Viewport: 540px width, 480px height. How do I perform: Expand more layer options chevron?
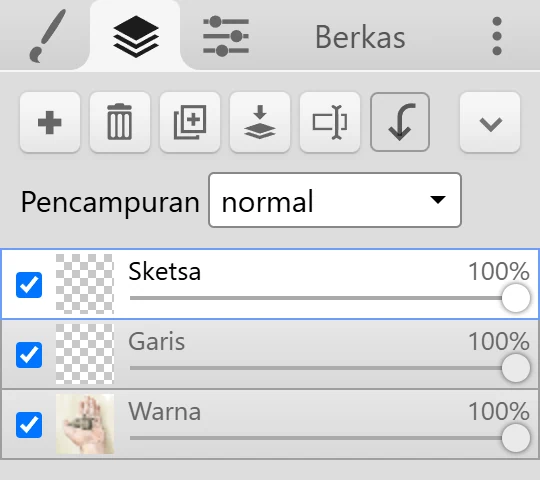[x=490, y=122]
